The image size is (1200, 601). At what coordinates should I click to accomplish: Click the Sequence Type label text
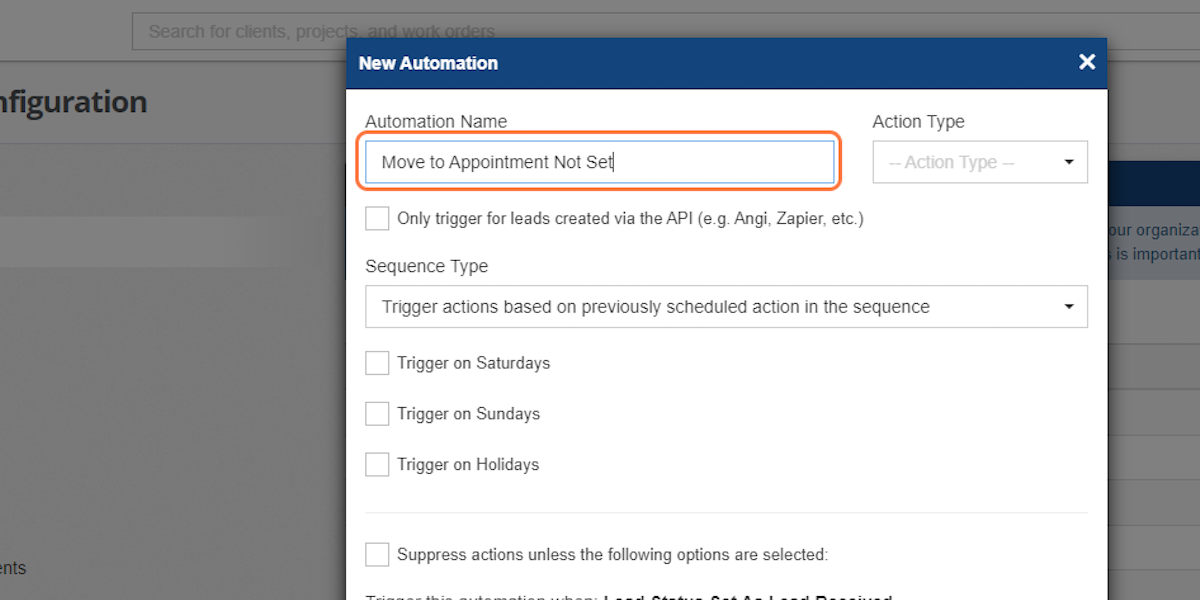click(x=426, y=266)
